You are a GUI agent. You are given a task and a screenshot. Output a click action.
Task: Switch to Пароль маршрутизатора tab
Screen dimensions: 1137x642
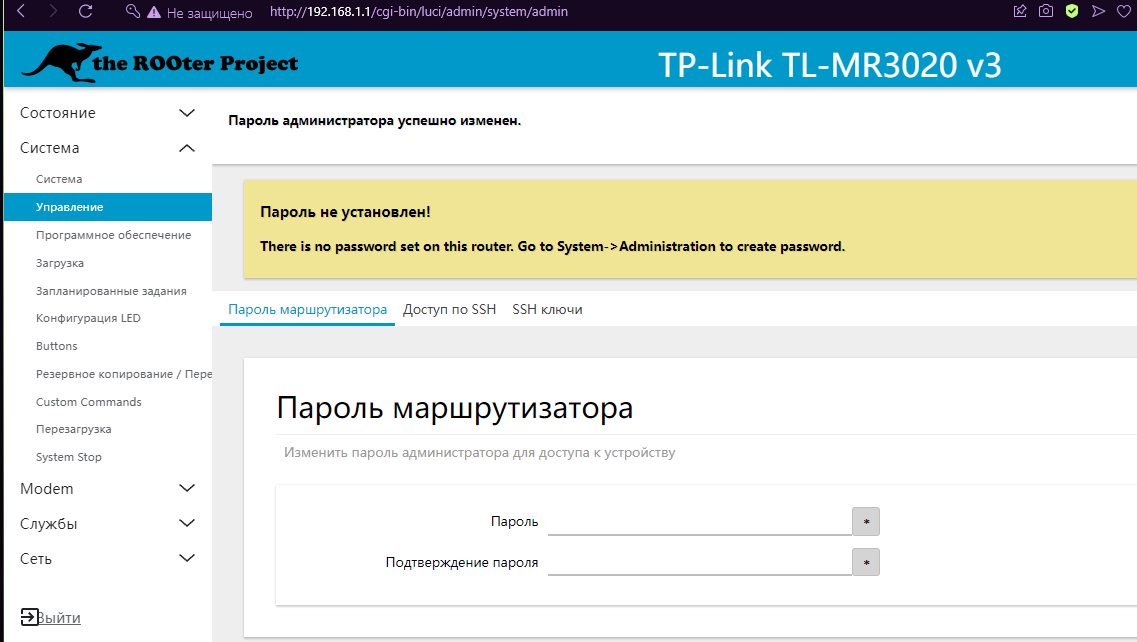point(307,309)
